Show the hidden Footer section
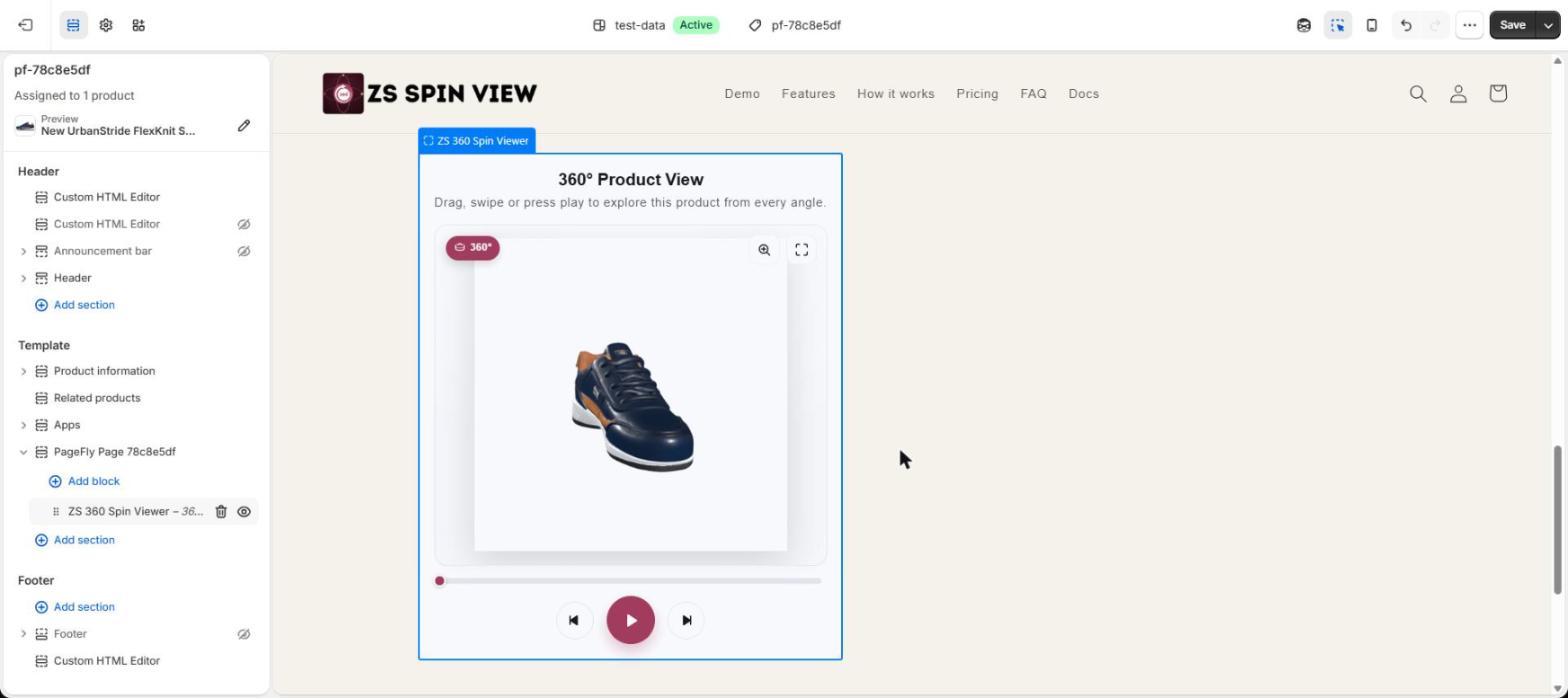 (244, 634)
